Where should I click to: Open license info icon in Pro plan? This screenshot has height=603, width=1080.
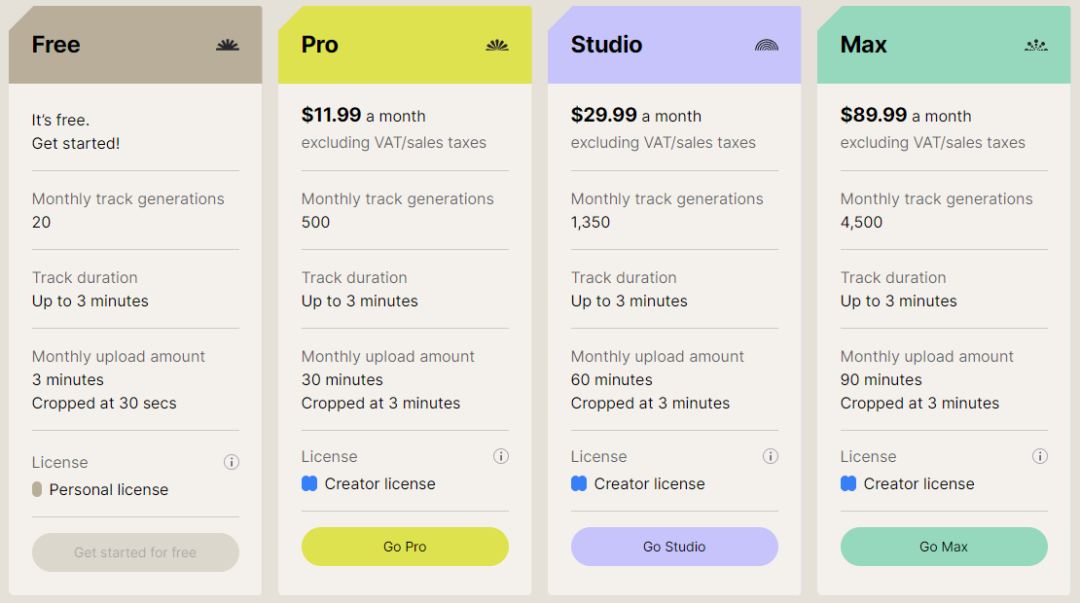501,456
